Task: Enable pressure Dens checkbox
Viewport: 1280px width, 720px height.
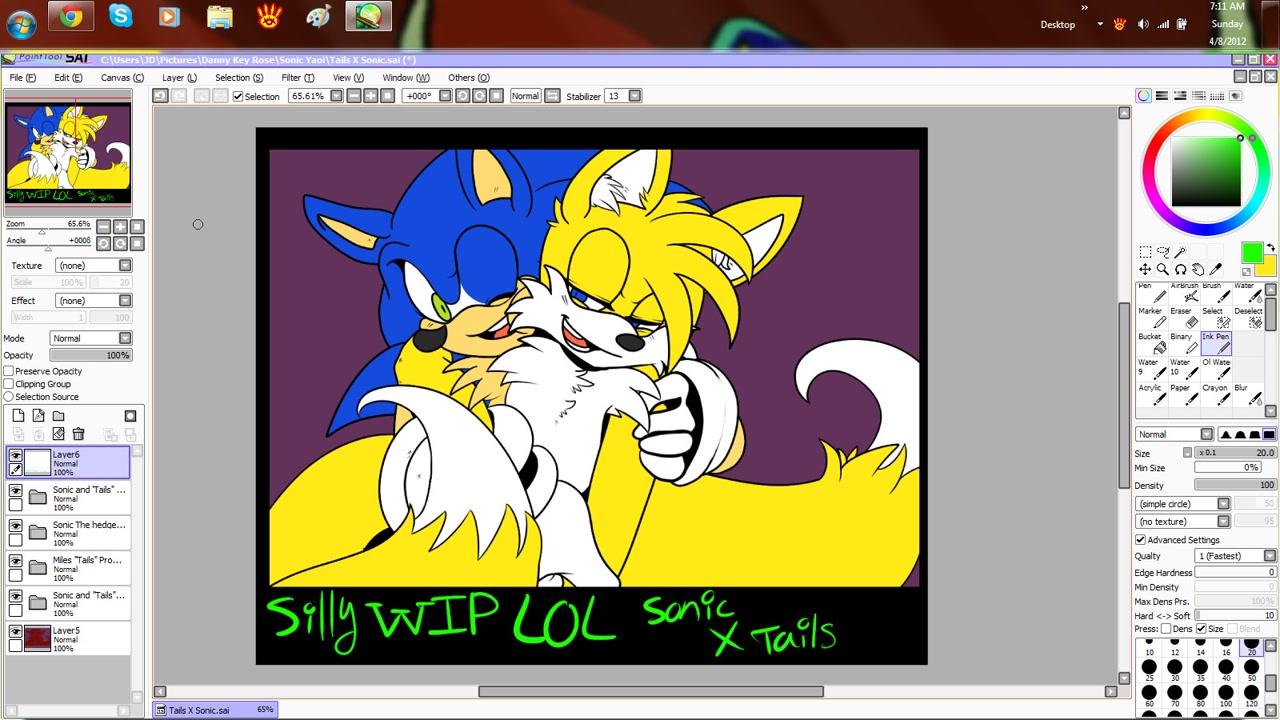Action: pos(1166,629)
